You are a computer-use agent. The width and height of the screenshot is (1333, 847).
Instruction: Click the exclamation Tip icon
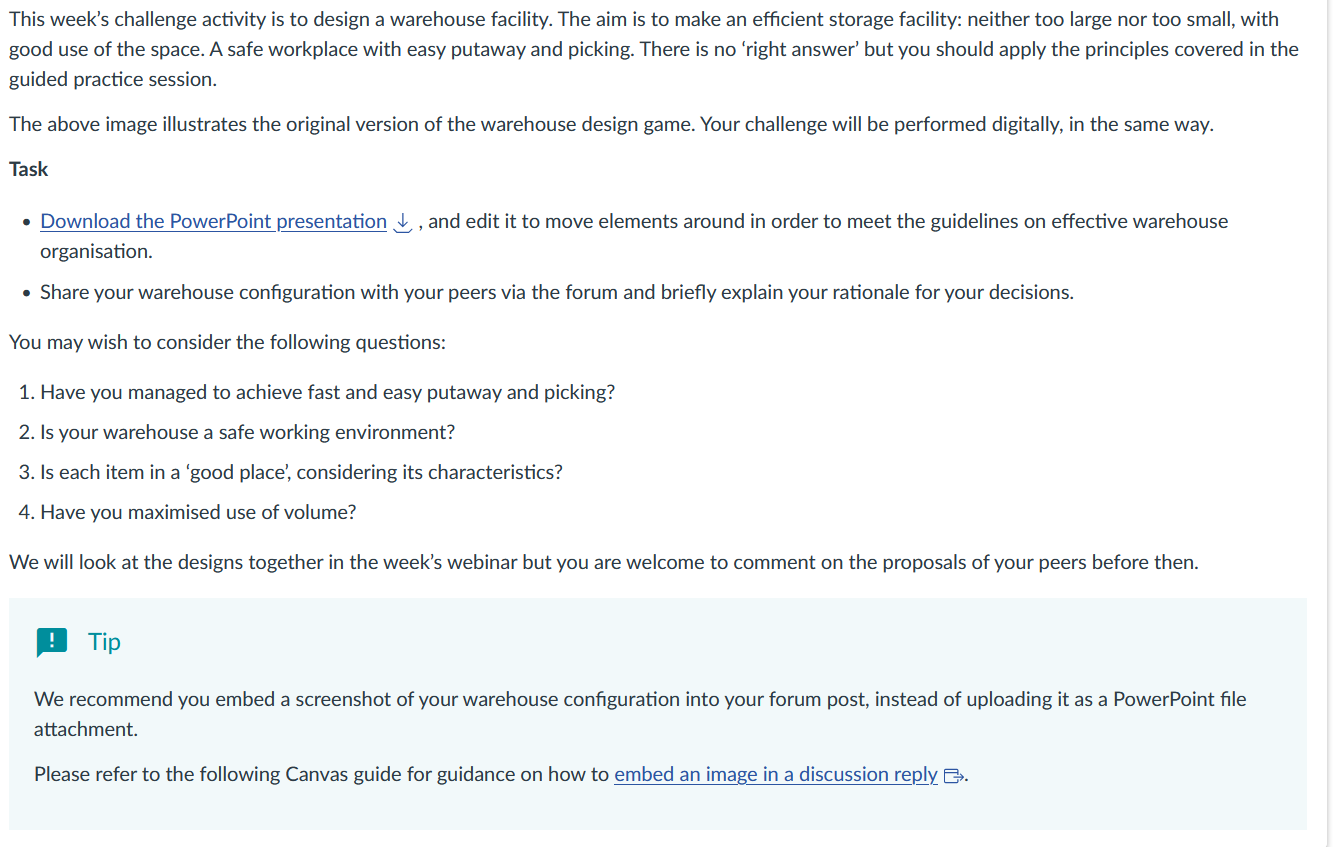click(x=51, y=642)
